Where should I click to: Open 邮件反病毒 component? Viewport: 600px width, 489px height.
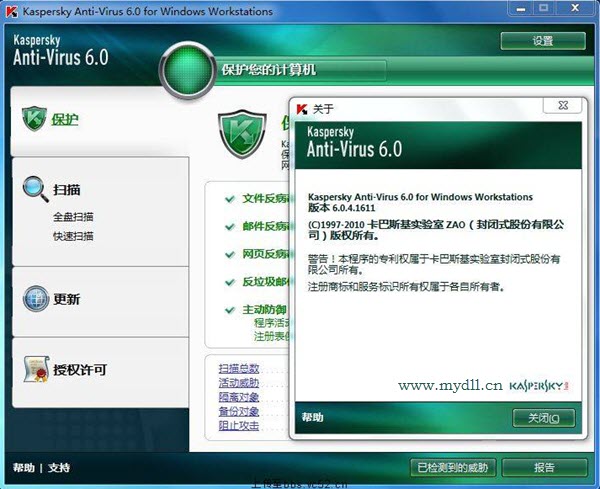[266, 227]
